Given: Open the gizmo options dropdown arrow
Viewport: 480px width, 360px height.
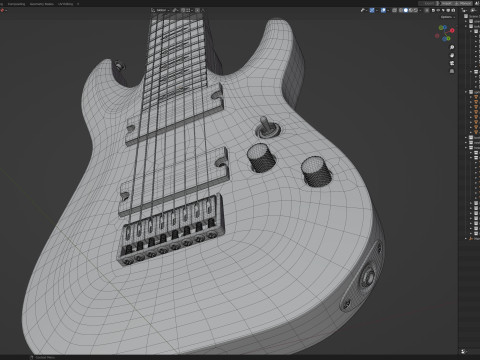Looking at the screenshot, I should click(x=377, y=10).
